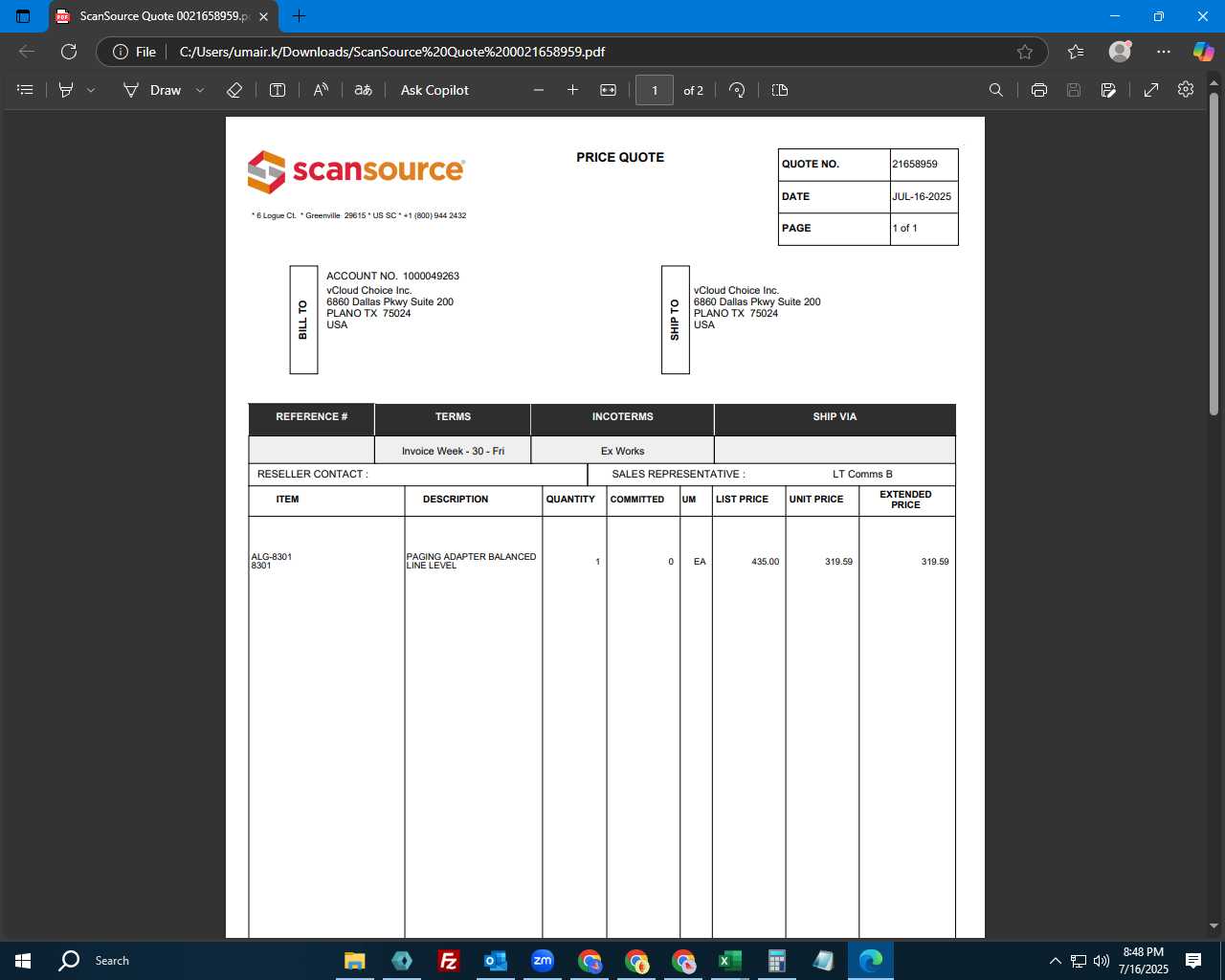Click the quote number 21658959

coord(915,164)
